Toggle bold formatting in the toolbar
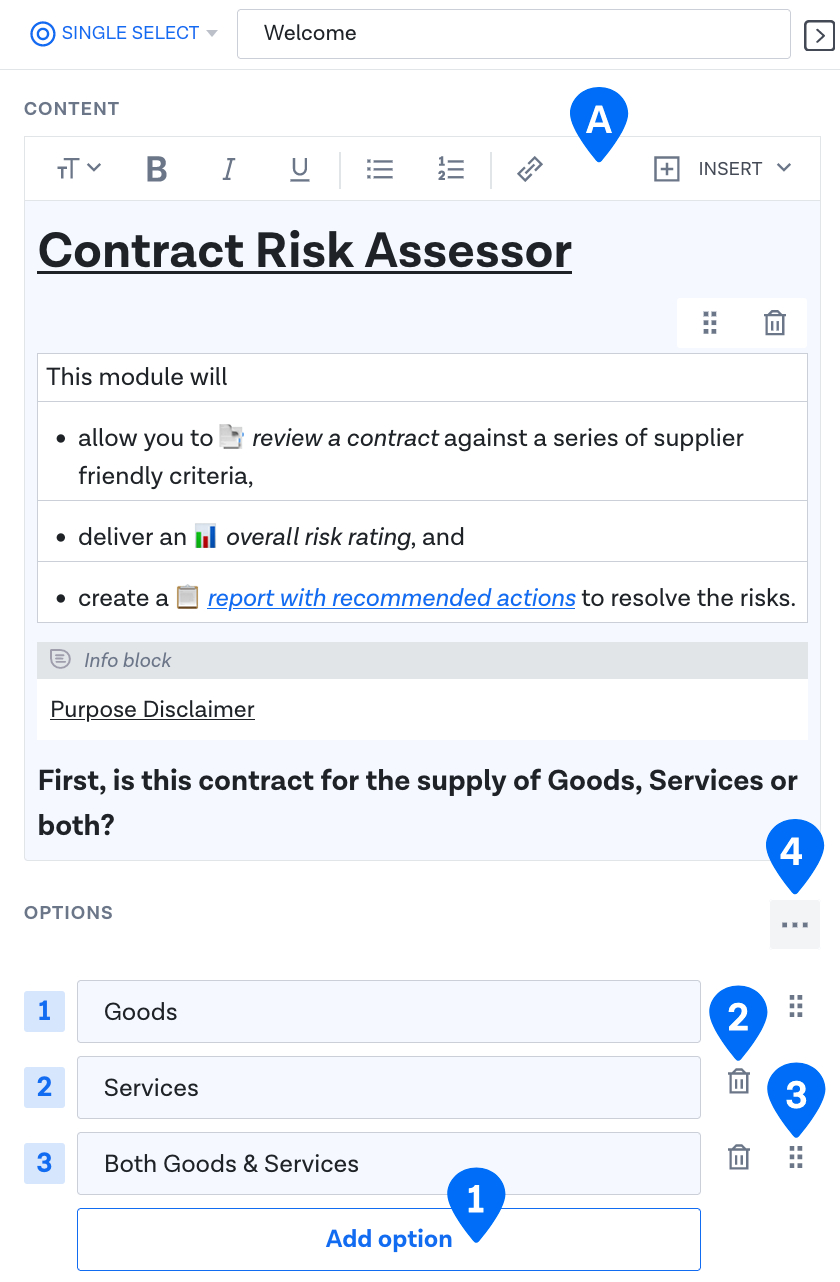Image resolution: width=840 pixels, height=1282 pixels. [x=156, y=169]
